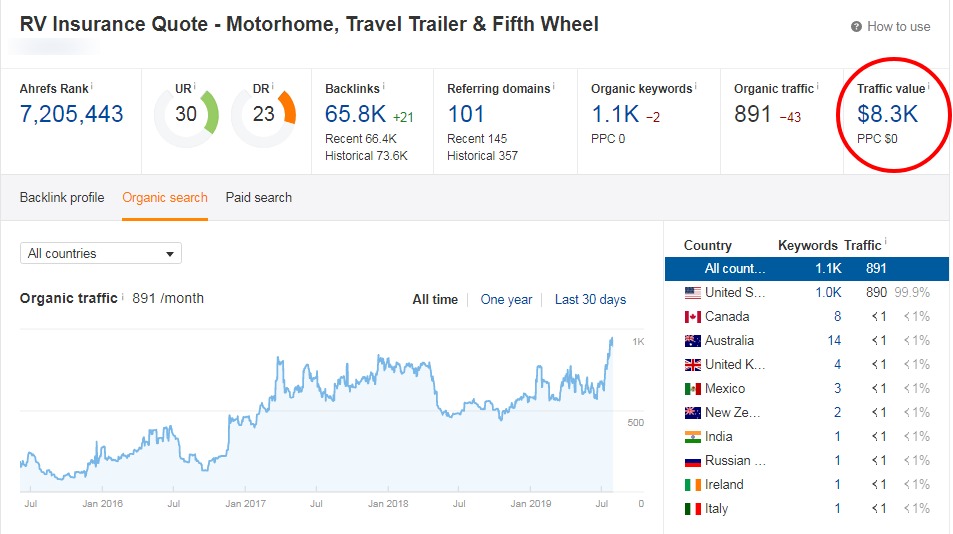Open Australia's 14 keywords link
The width and height of the screenshot is (953, 534).
tap(834, 341)
